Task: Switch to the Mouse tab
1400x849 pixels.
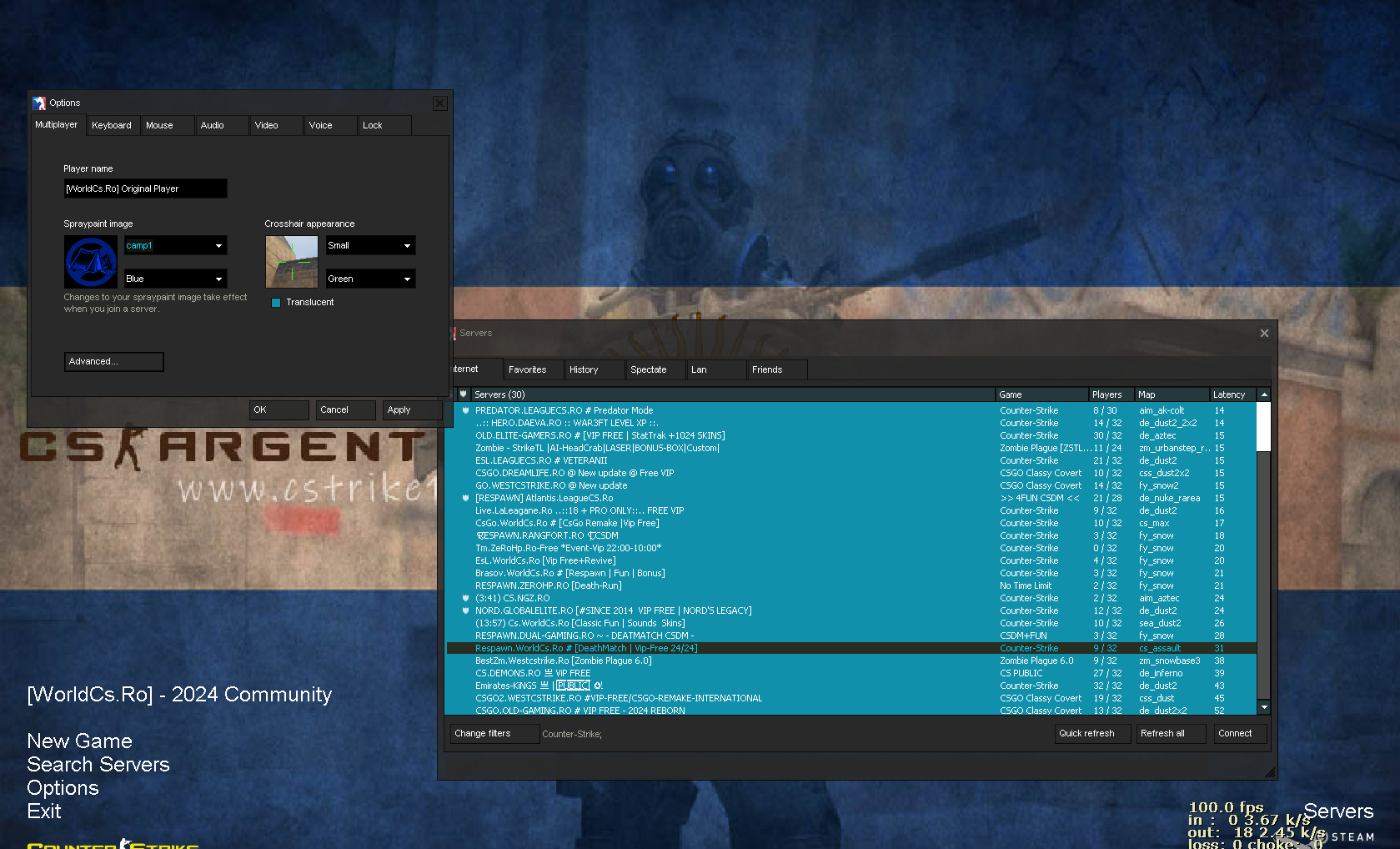Action: click(x=167, y=125)
